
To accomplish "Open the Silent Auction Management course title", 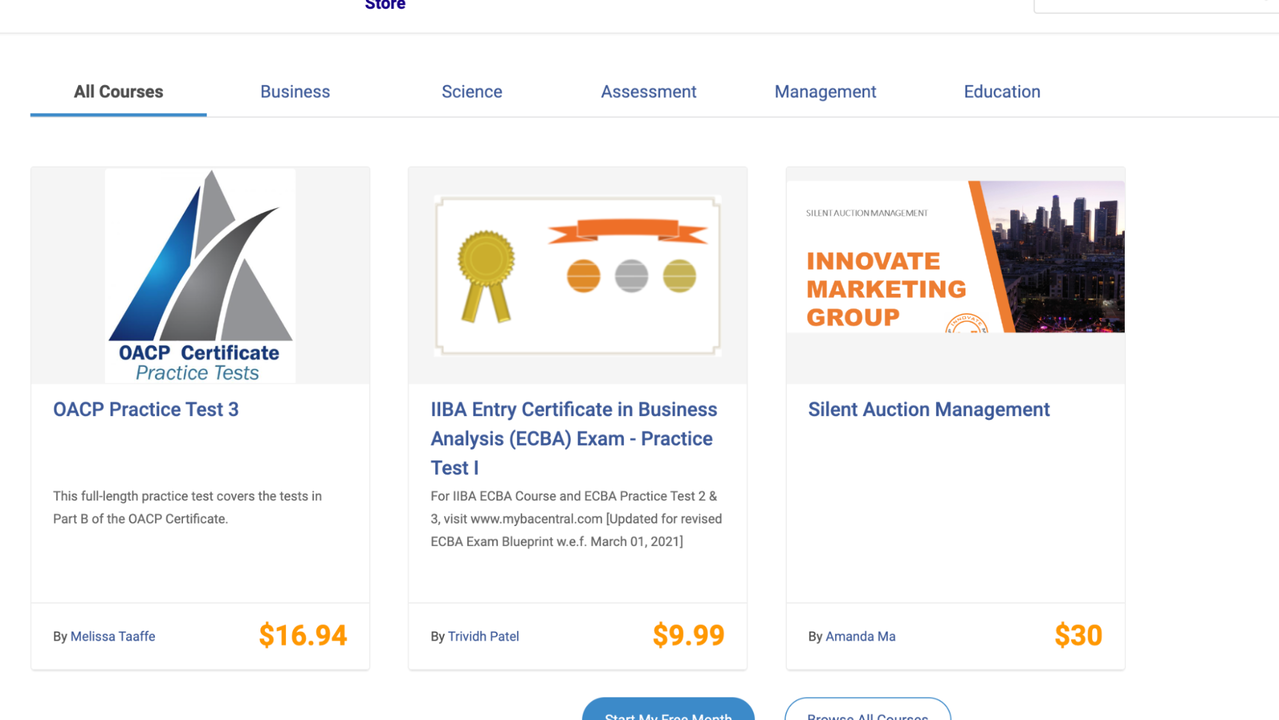I will coord(929,409).
